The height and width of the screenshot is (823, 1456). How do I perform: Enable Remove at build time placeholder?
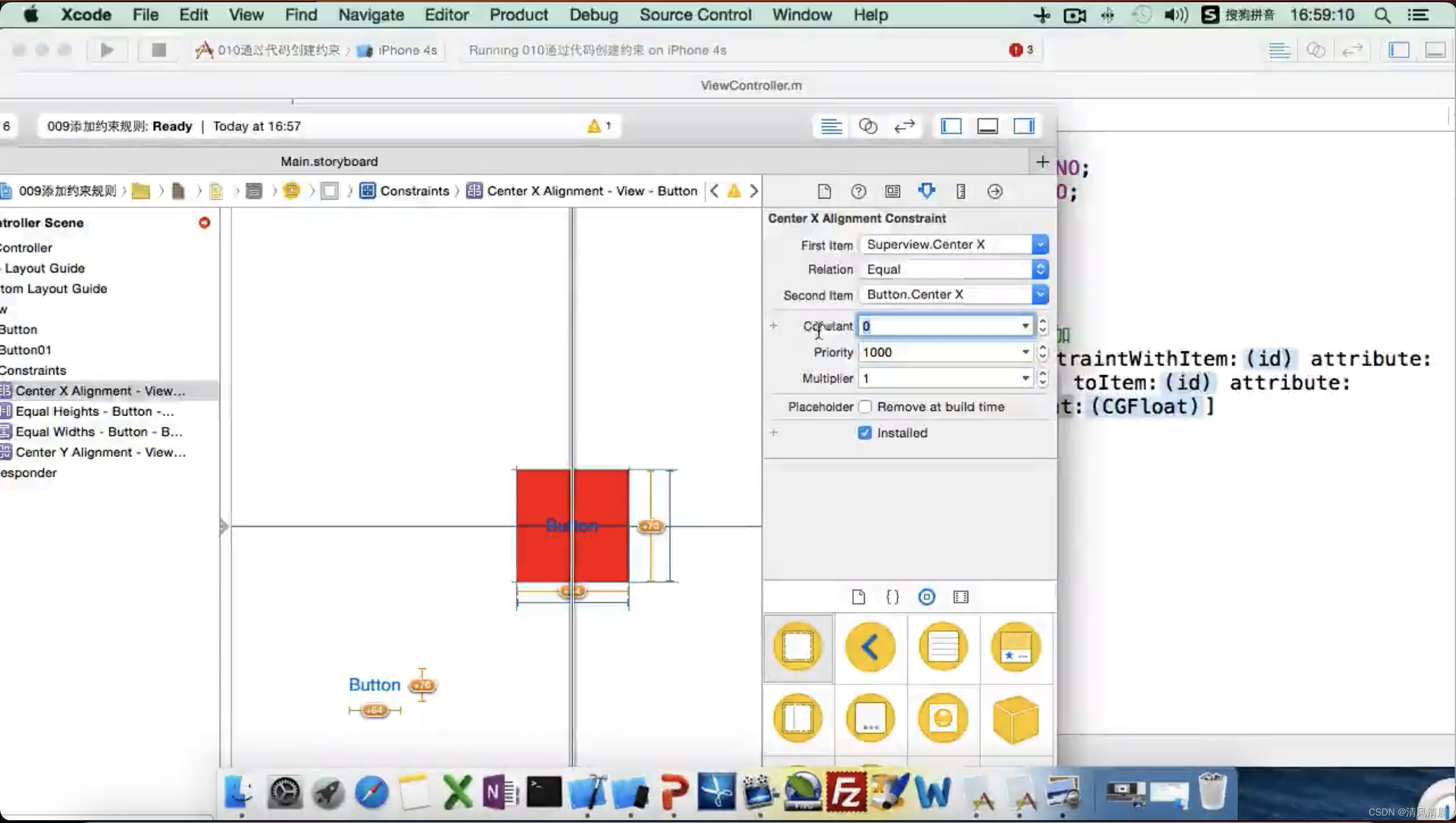(864, 406)
